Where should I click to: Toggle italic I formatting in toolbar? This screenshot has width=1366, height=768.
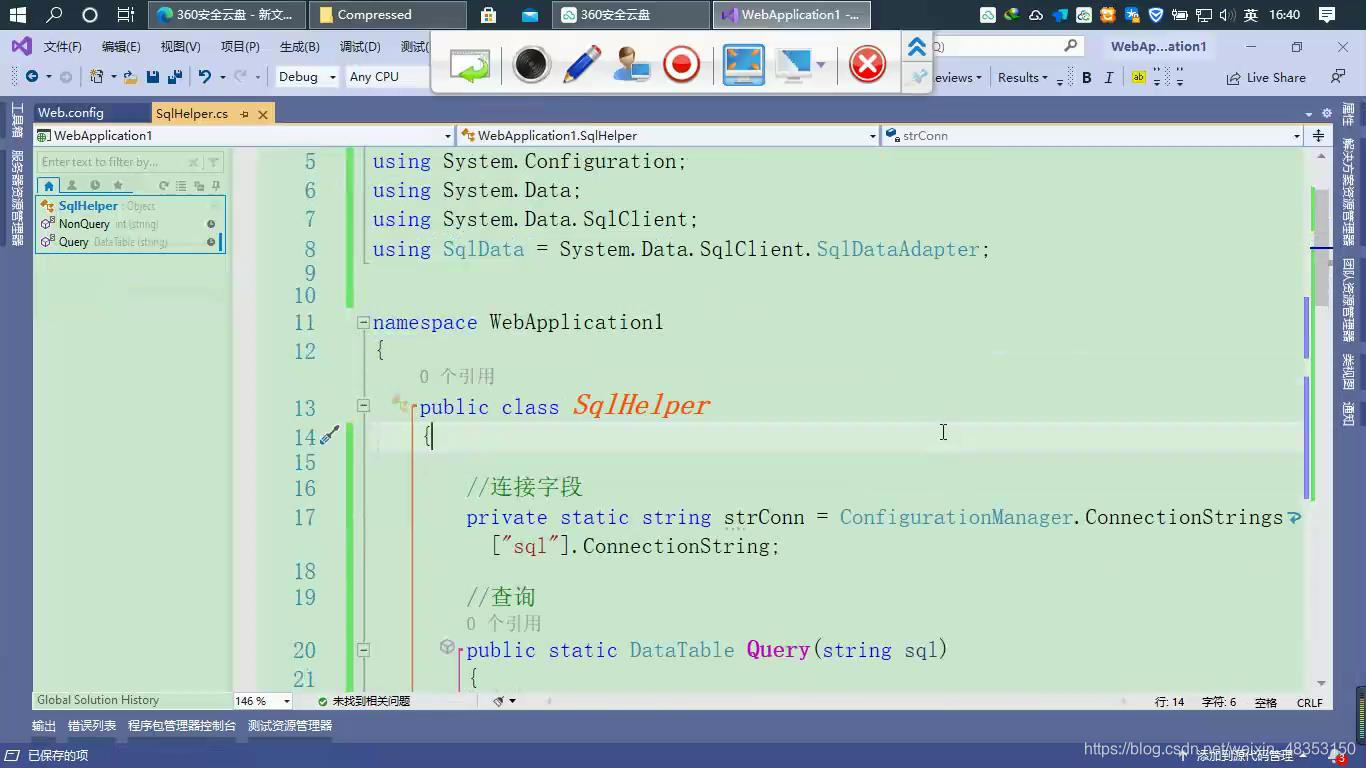pyautogui.click(x=1109, y=77)
